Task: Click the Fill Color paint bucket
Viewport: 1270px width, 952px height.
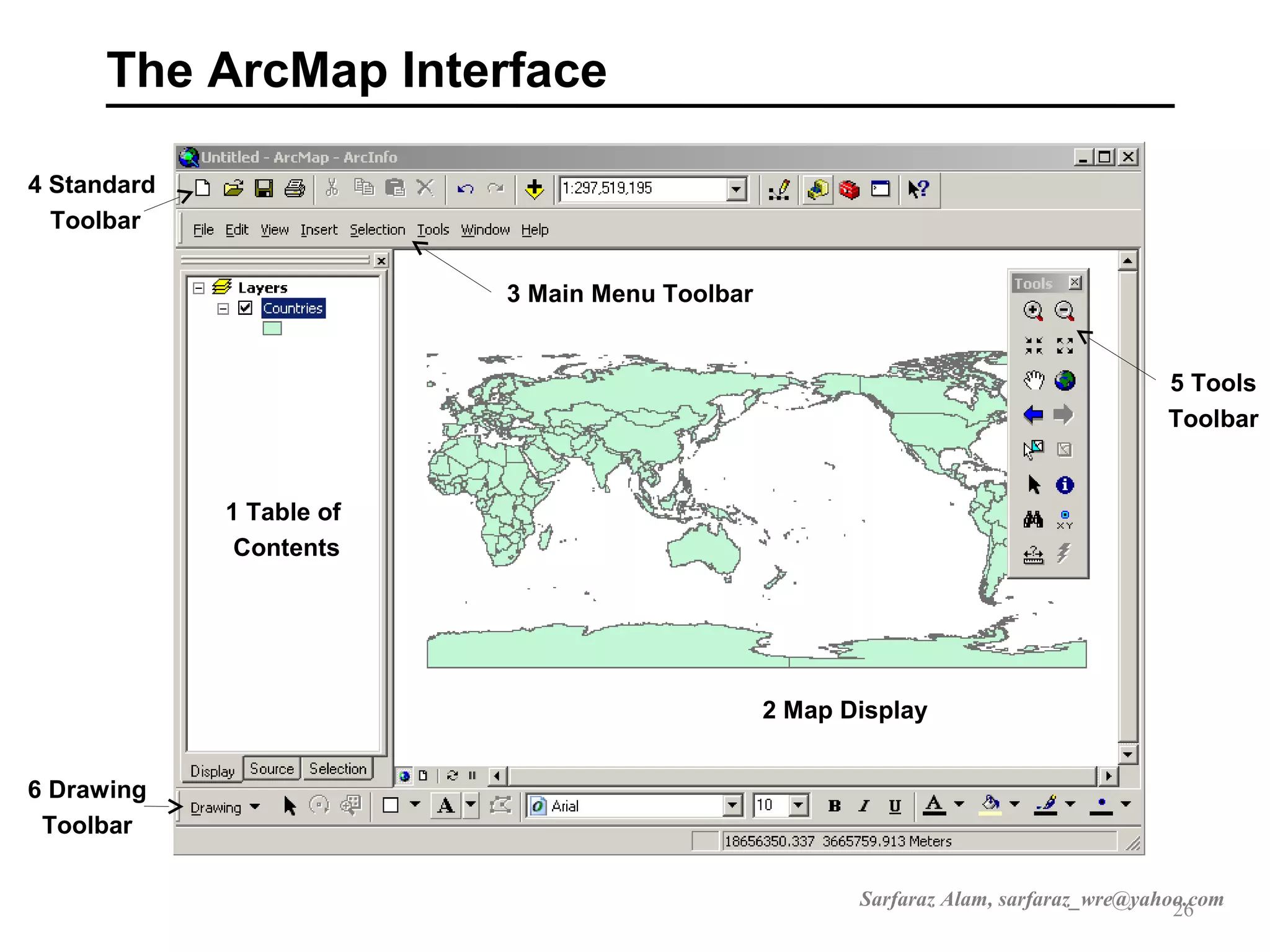Action: pos(990,805)
